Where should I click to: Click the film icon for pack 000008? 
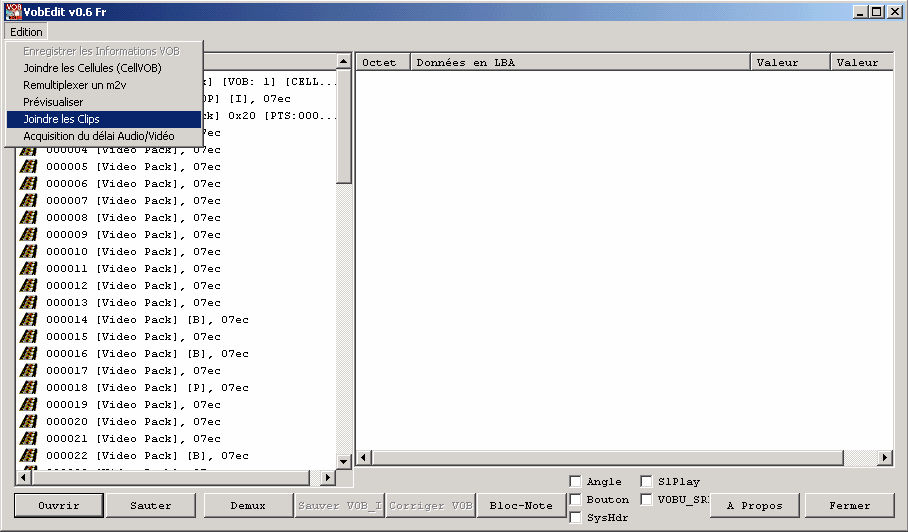[x=29, y=218]
